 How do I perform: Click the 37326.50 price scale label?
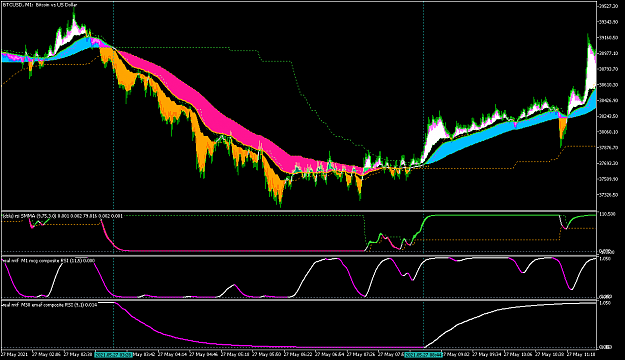[609, 195]
